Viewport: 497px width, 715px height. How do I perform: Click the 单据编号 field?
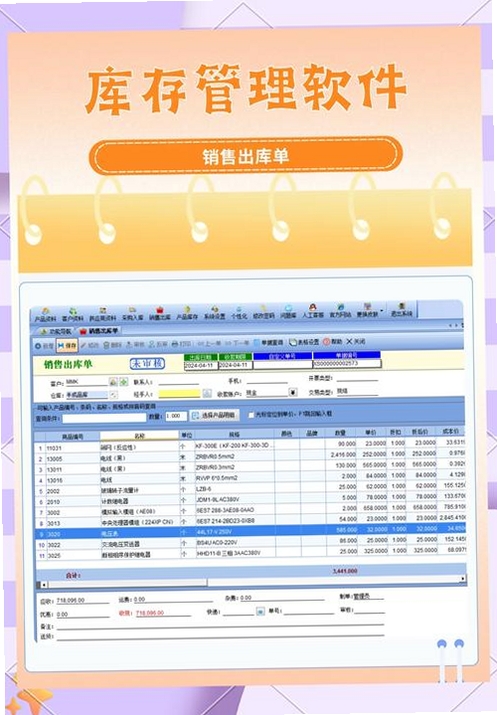[x=347, y=364]
